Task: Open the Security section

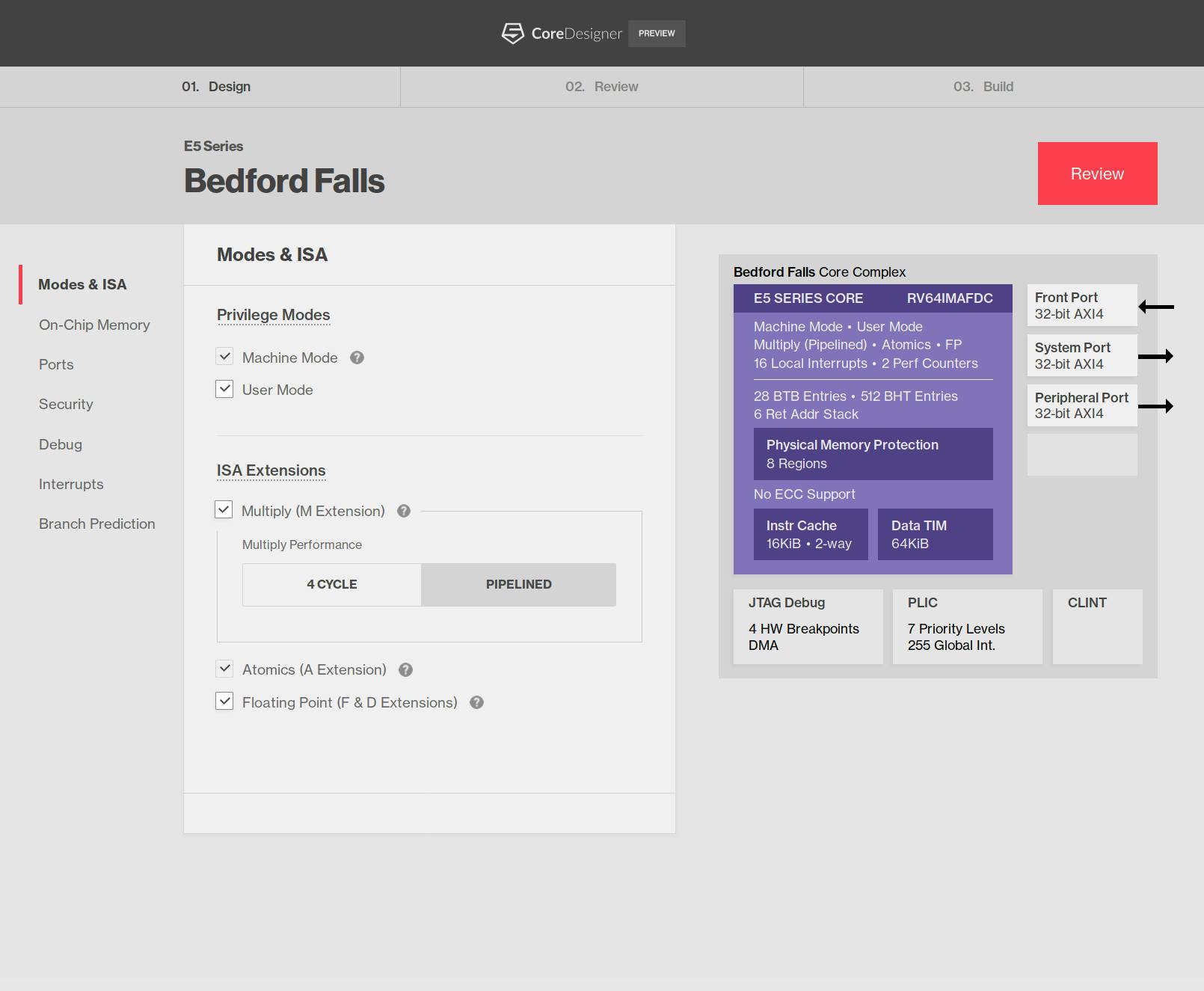Action: (x=66, y=404)
